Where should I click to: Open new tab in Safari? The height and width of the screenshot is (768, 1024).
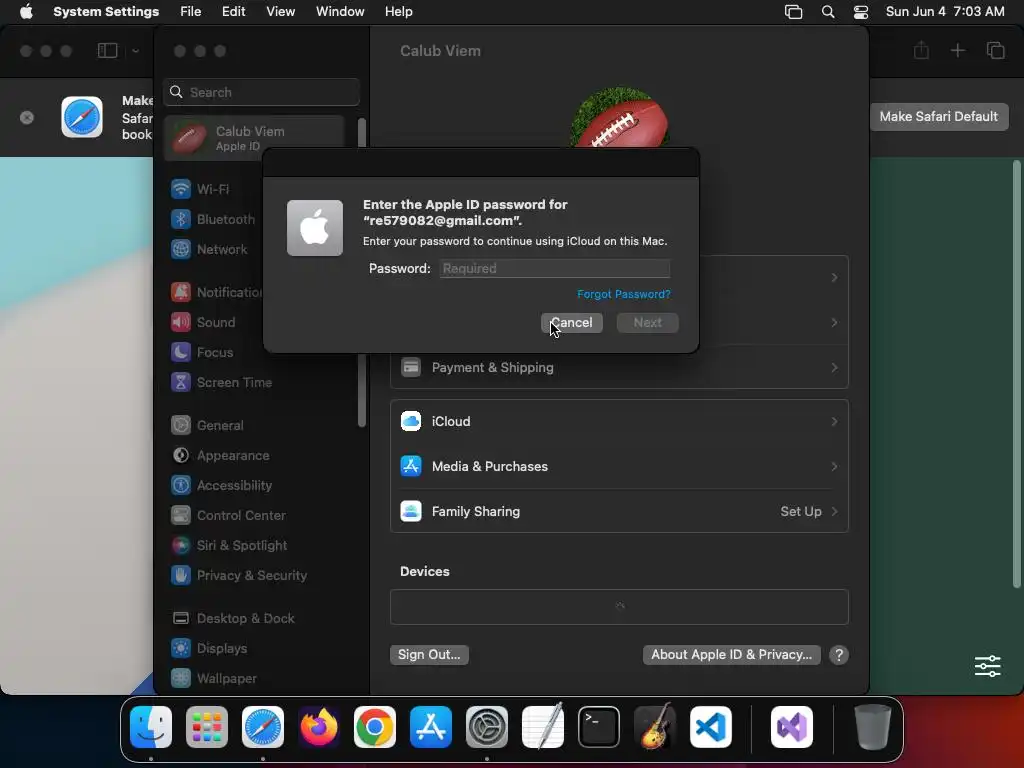coord(957,50)
